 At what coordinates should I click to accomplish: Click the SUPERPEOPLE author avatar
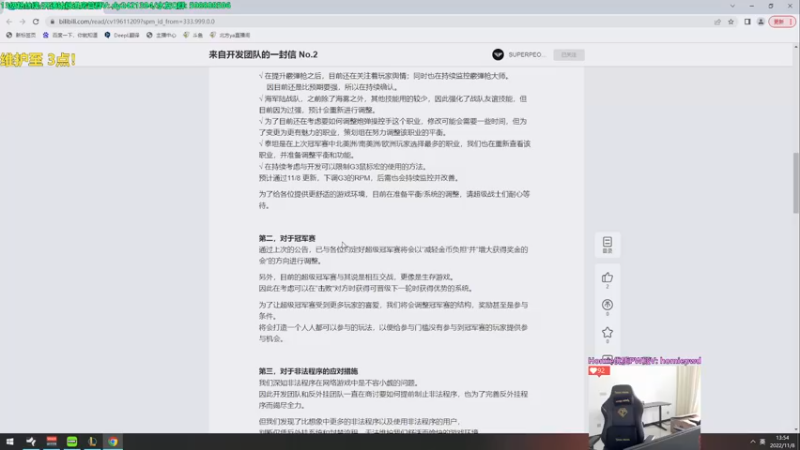(498, 55)
